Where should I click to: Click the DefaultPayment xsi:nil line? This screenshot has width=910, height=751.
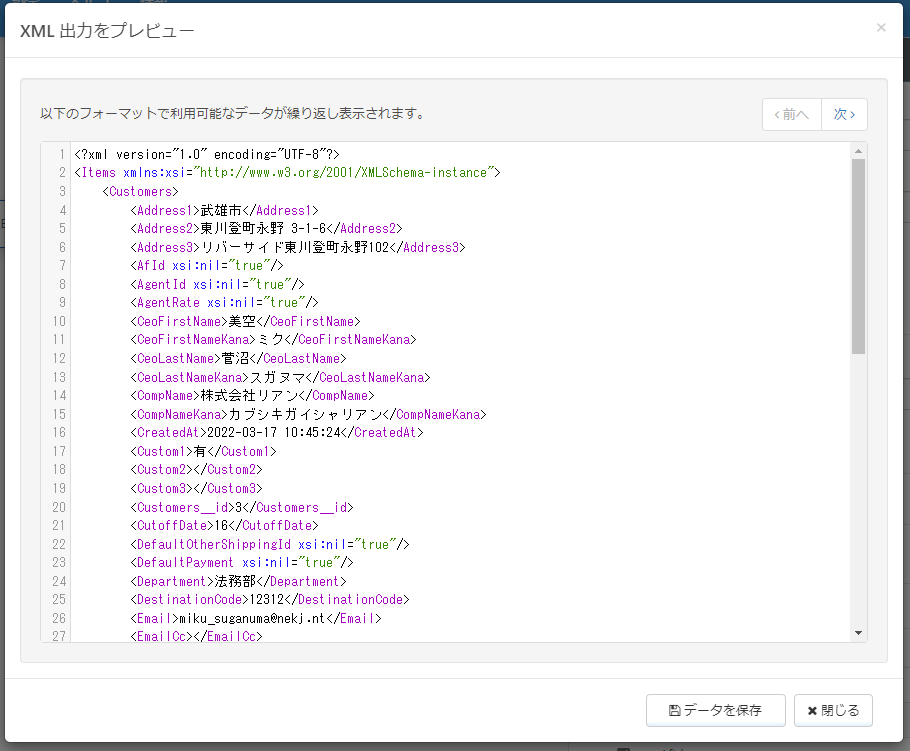pos(242,562)
